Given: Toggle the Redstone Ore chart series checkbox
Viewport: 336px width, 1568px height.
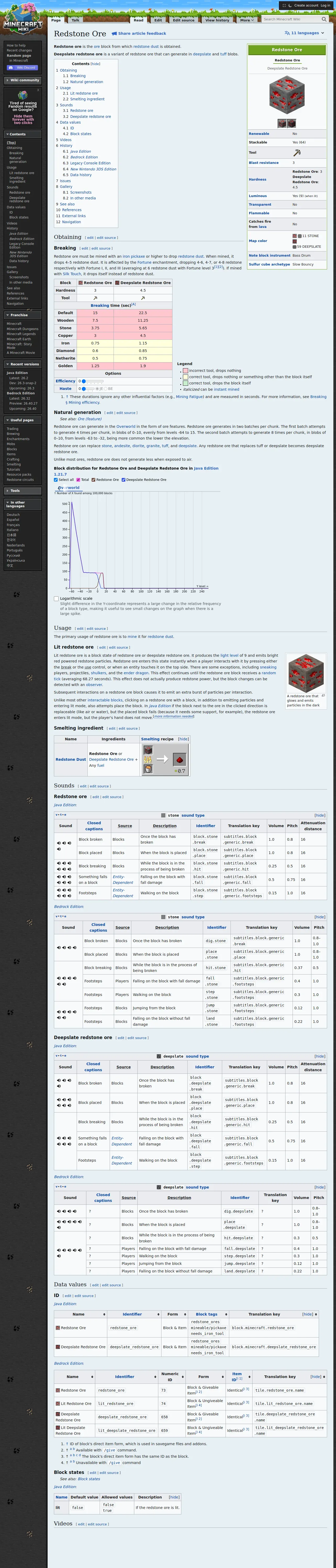Looking at the screenshot, I should (93, 480).
